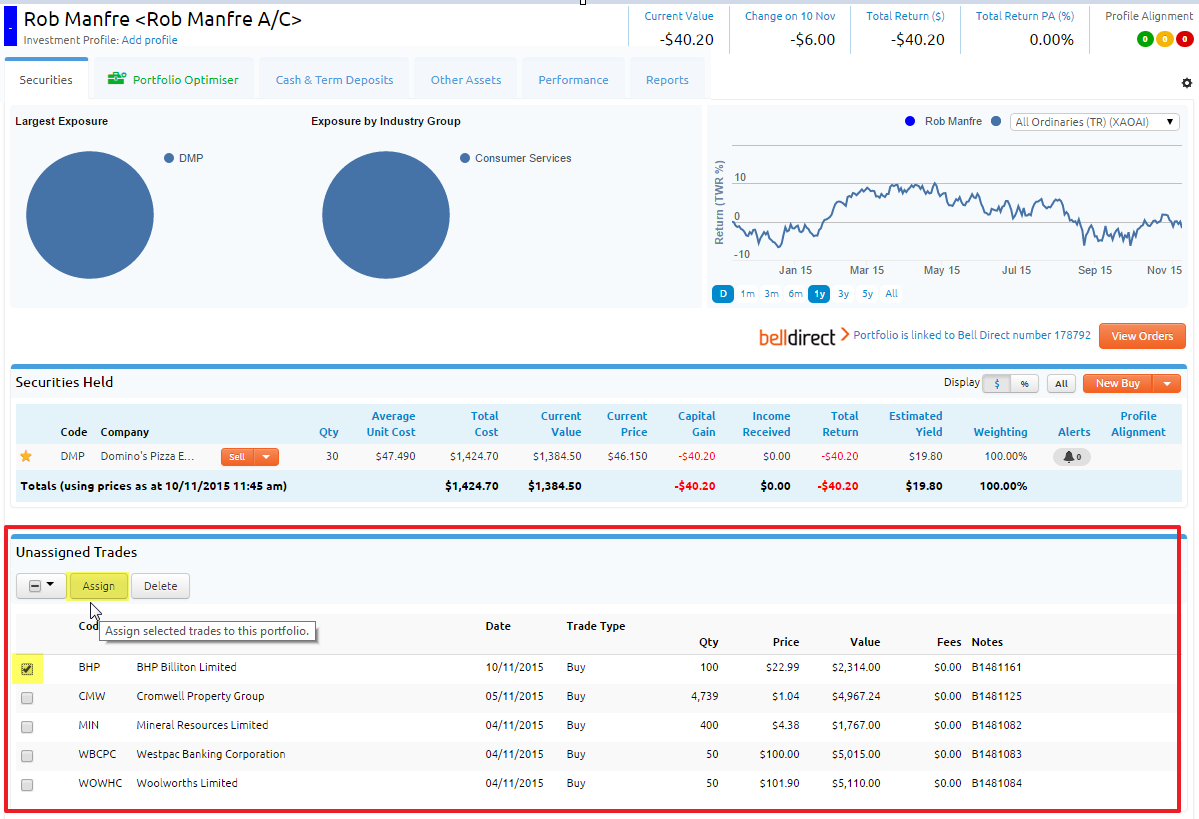Screen dimensions: 1199x819
Task: Go to the Performance tab
Action: point(574,80)
